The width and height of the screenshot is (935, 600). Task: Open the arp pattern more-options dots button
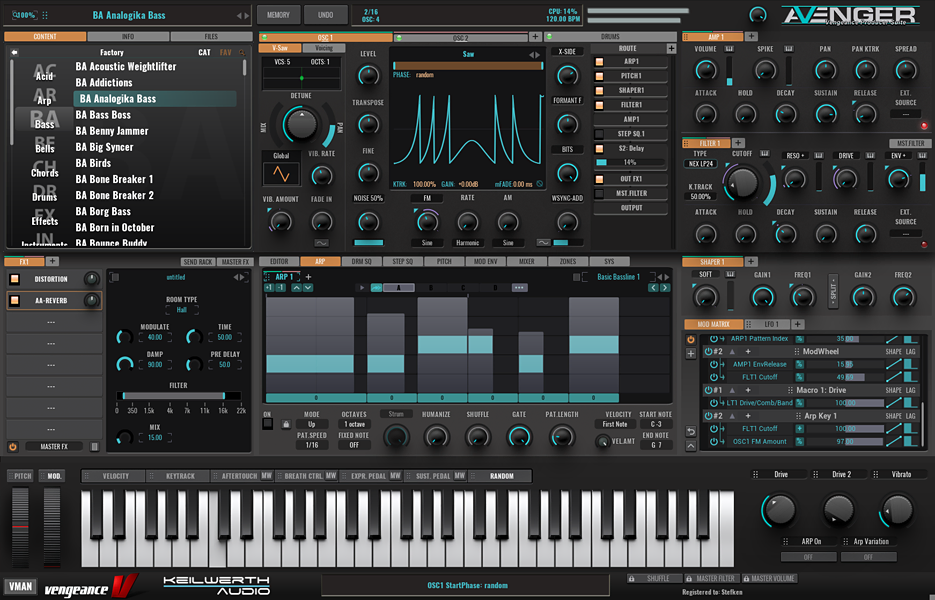click(x=519, y=287)
